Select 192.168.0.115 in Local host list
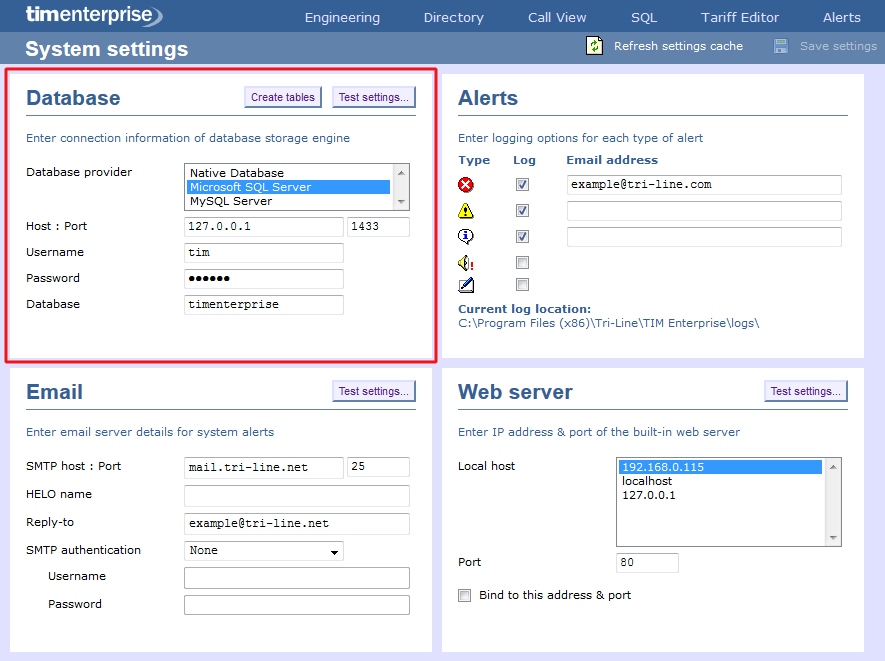Image resolution: width=885 pixels, height=661 pixels. (x=720, y=467)
